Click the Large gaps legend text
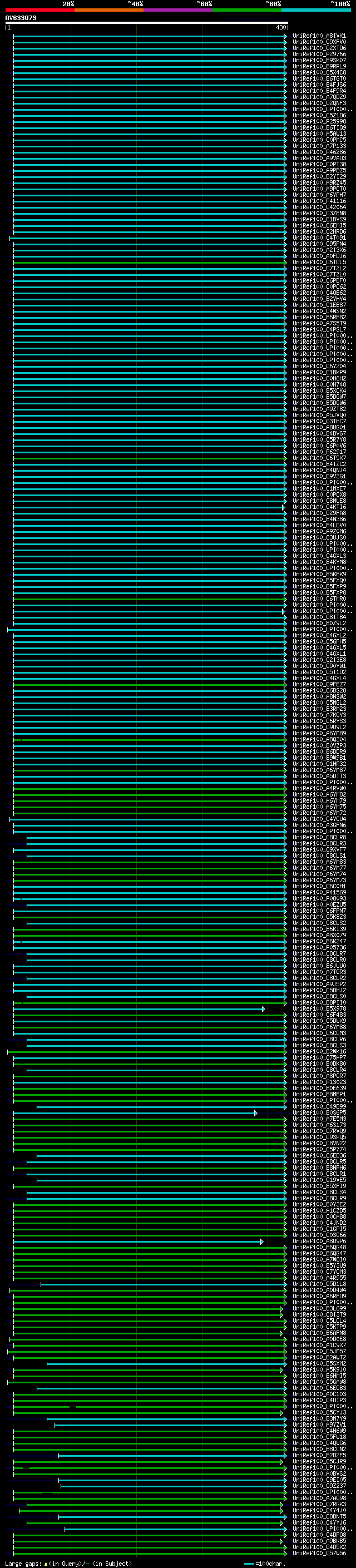This screenshot has width=356, height=1568. [68, 1564]
